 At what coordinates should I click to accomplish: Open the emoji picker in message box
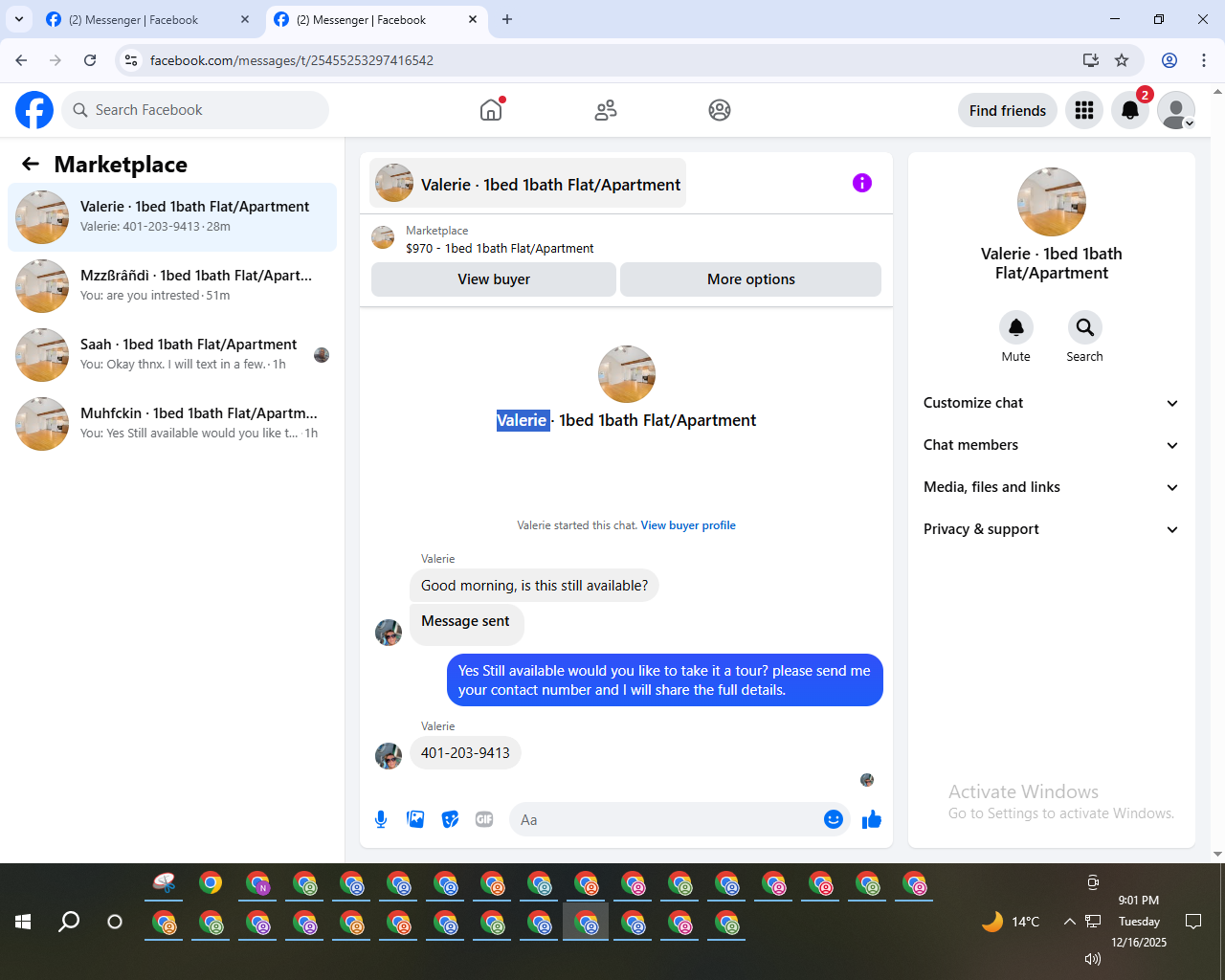coord(834,819)
